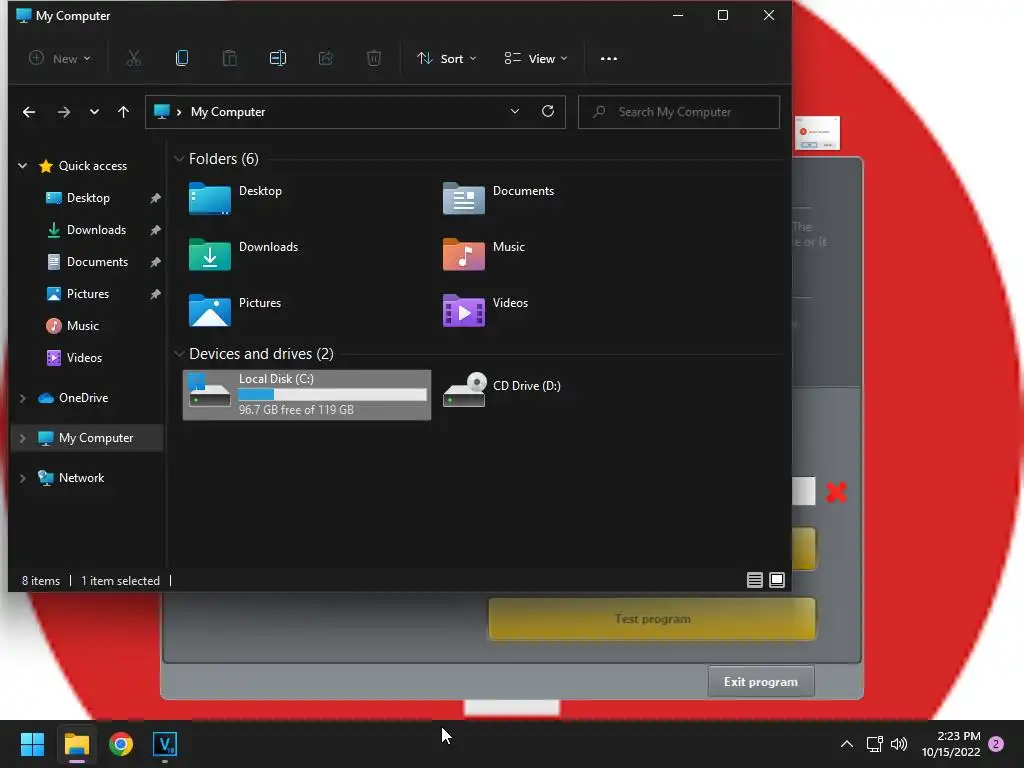Select Network in navigation pane
The height and width of the screenshot is (768, 1024).
point(82,478)
